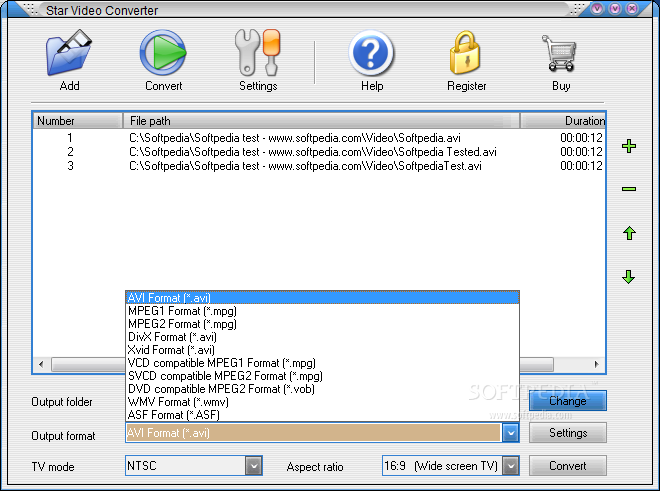
Task: Expand the TV mode NTSC dropdown
Action: tap(254, 466)
